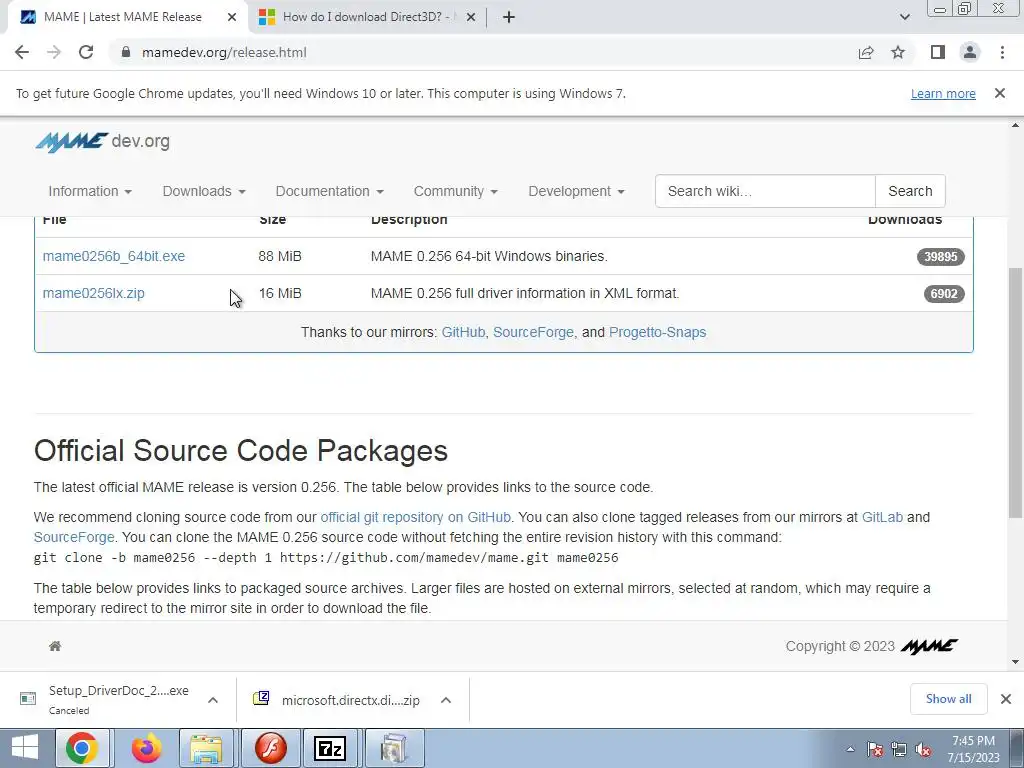This screenshot has width=1024, height=768.
Task: Expand the Development menu
Action: click(576, 191)
